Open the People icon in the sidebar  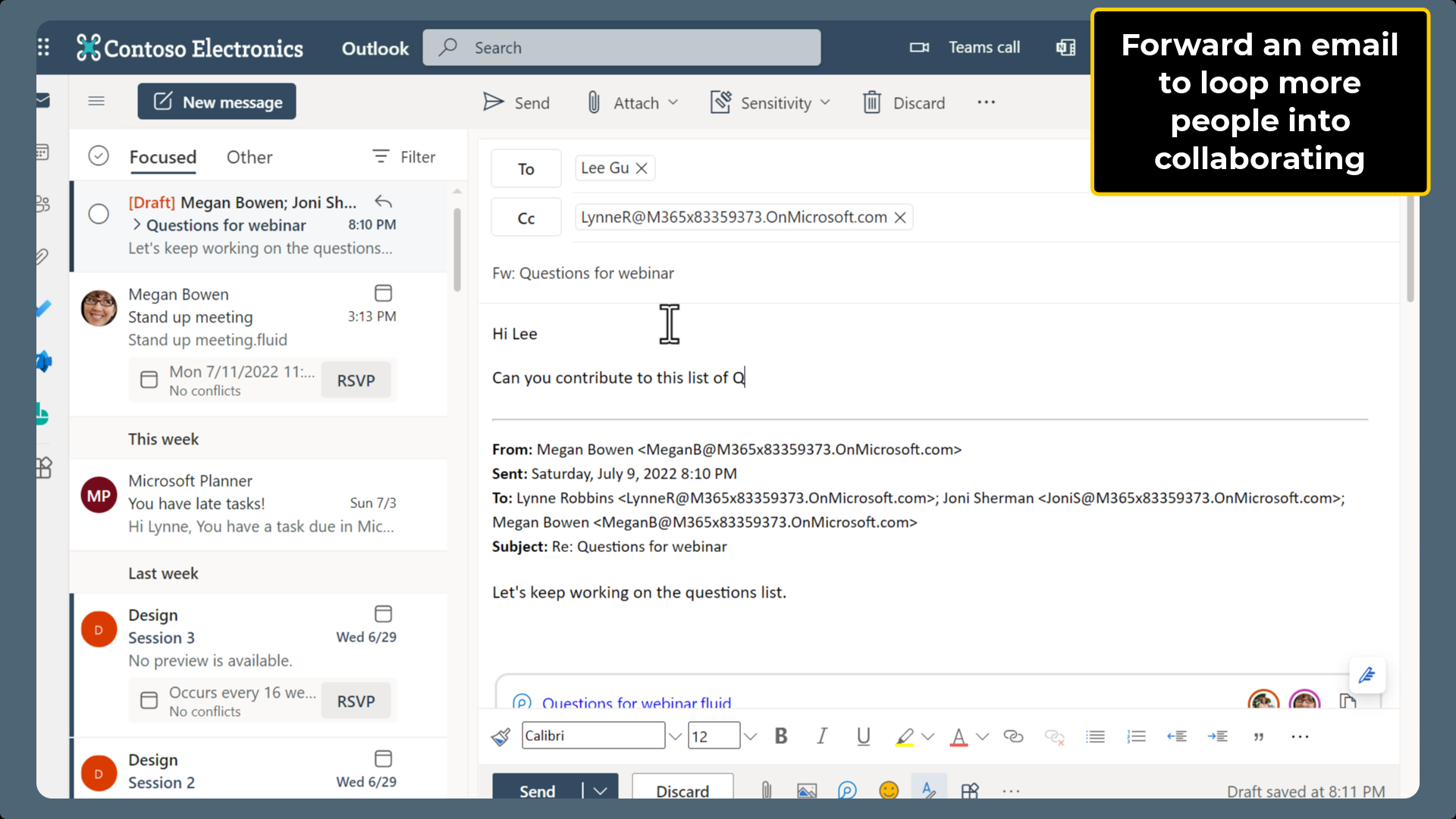point(43,203)
